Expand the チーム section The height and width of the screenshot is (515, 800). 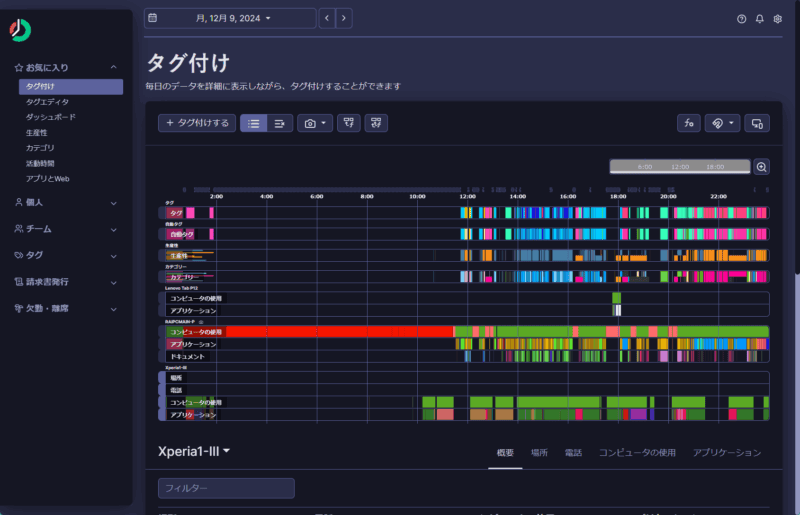point(113,230)
